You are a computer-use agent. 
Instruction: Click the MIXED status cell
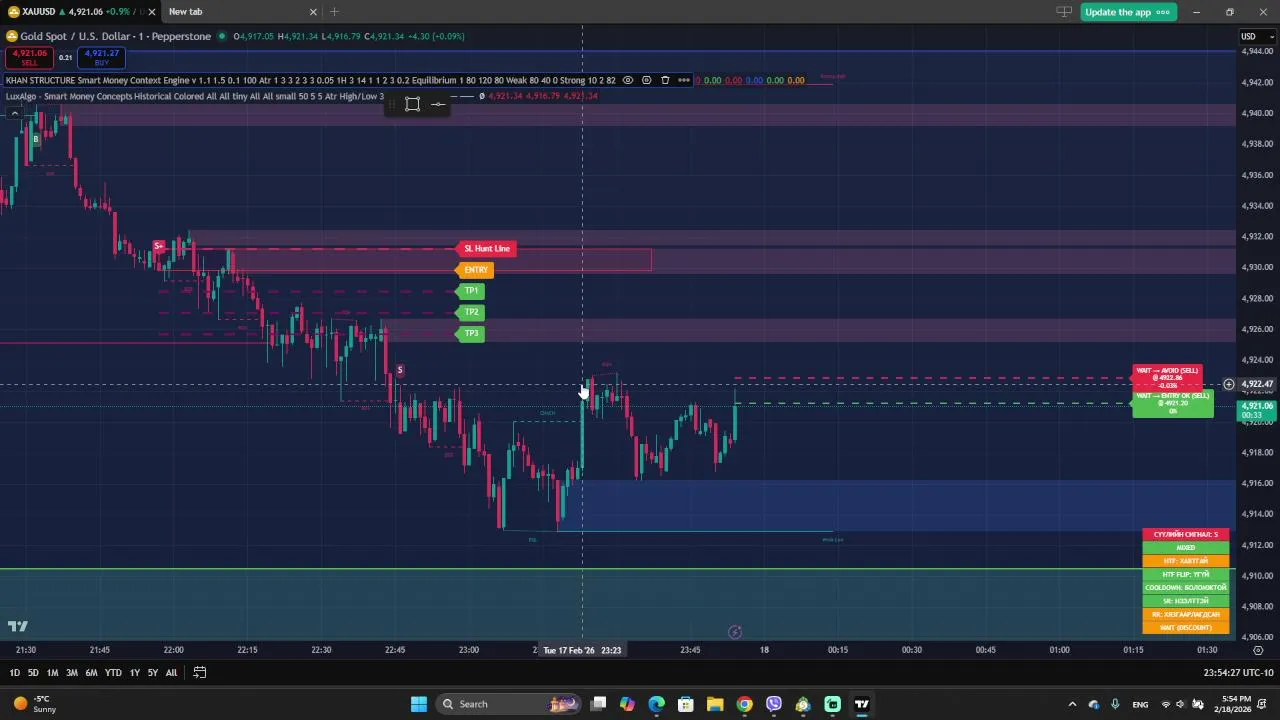click(x=1186, y=548)
